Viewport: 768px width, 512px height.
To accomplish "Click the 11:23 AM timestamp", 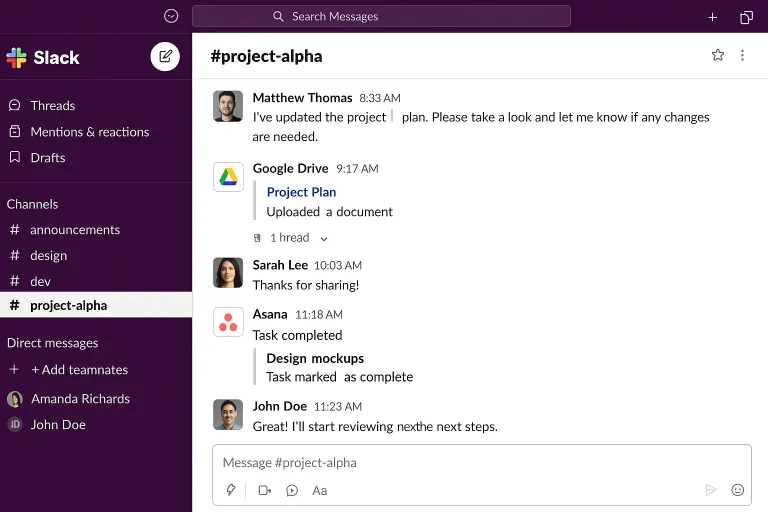I will coord(337,407).
